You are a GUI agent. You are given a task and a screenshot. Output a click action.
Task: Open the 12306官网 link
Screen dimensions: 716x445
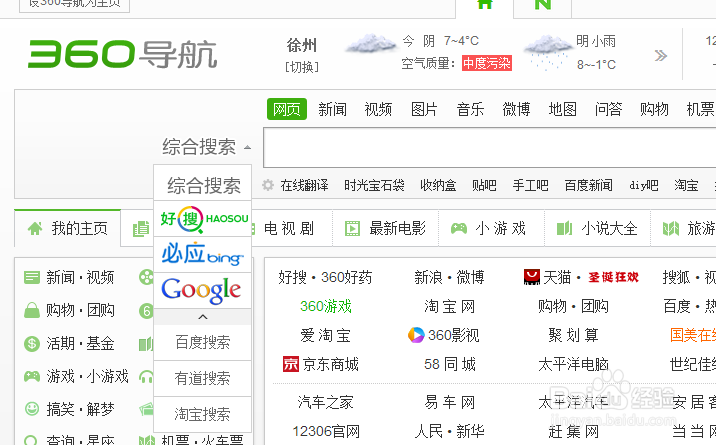tap(326, 431)
